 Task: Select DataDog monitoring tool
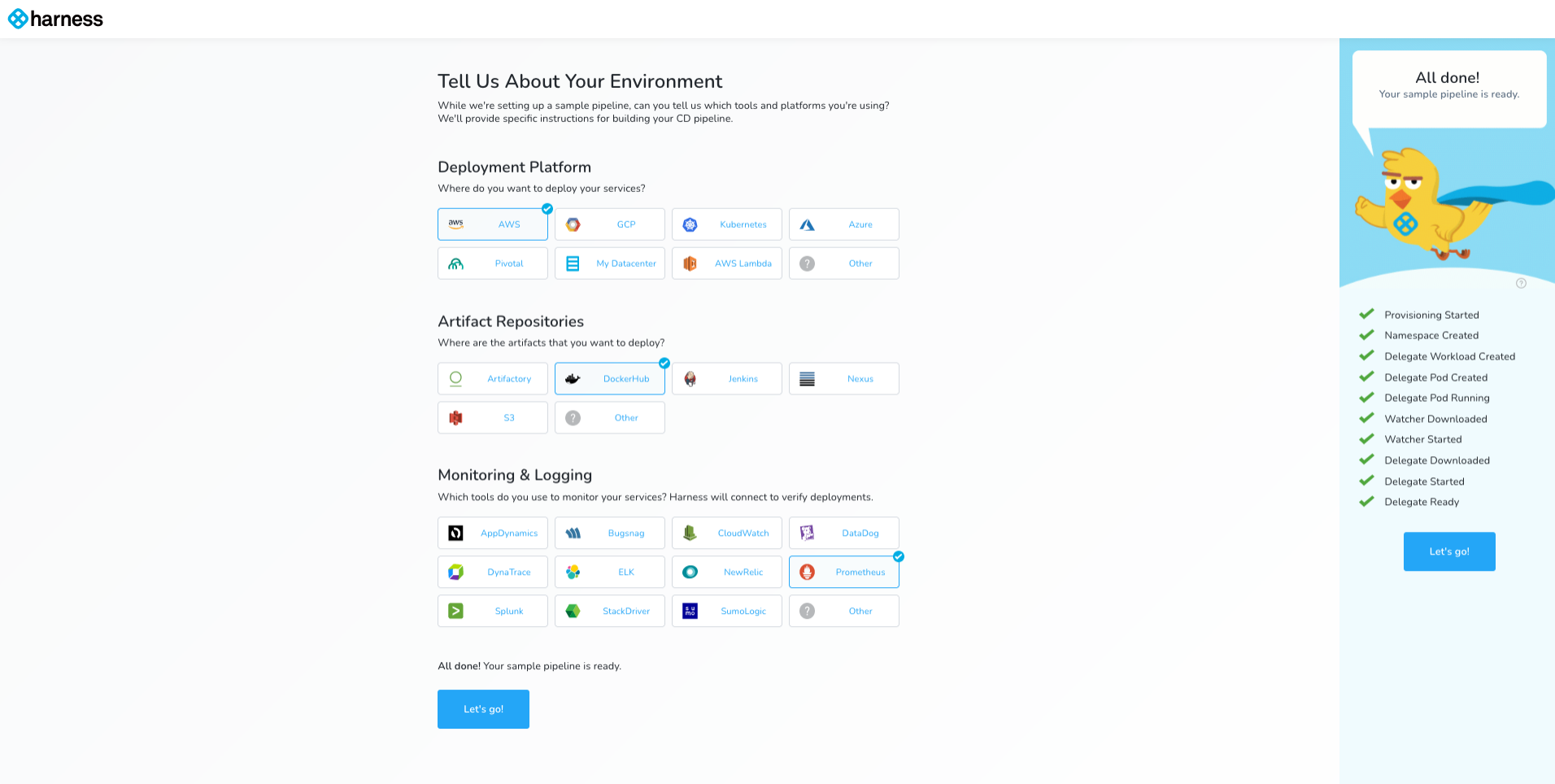pyautogui.click(x=844, y=534)
